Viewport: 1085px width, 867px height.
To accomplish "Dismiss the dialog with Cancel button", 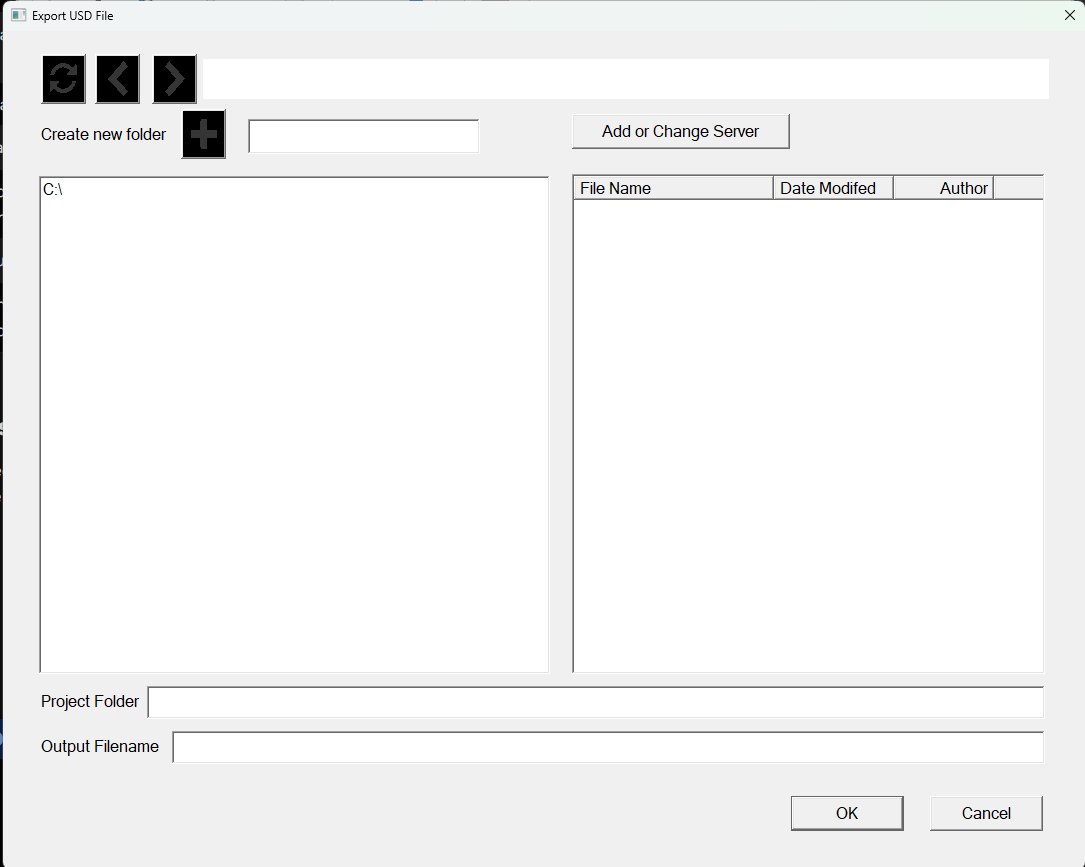I will (x=986, y=813).
